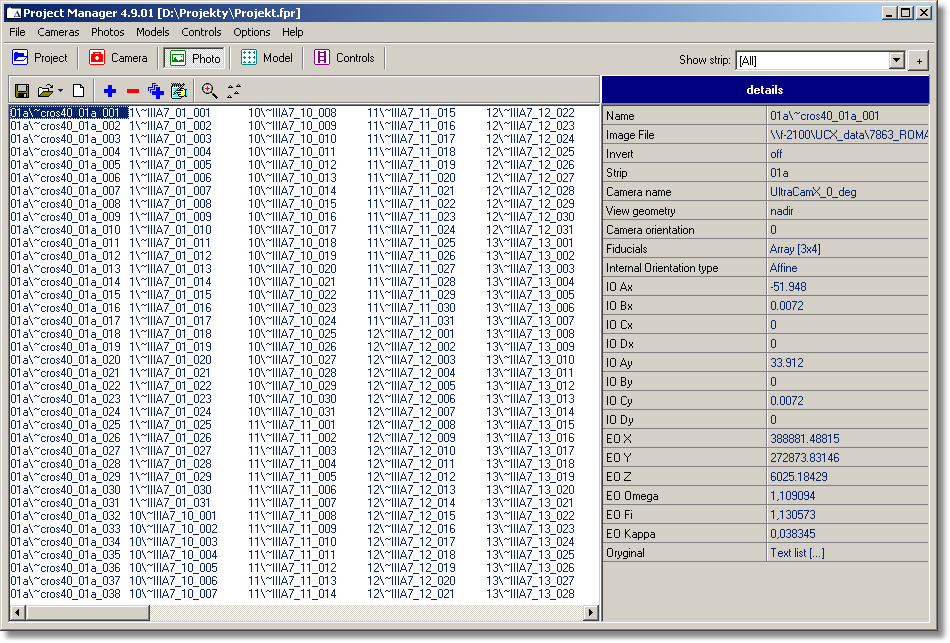
Task: Click the EO X value 388881.48815
Action: click(x=805, y=439)
